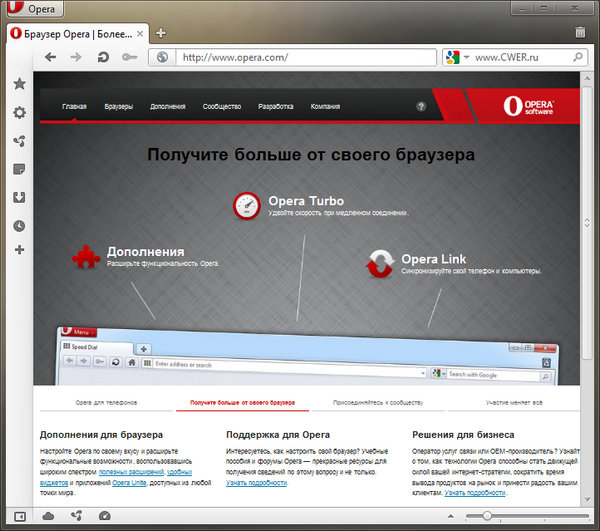Click the Opera Turbo speedometer in status bar
The height and width of the screenshot is (531, 600).
[105, 516]
